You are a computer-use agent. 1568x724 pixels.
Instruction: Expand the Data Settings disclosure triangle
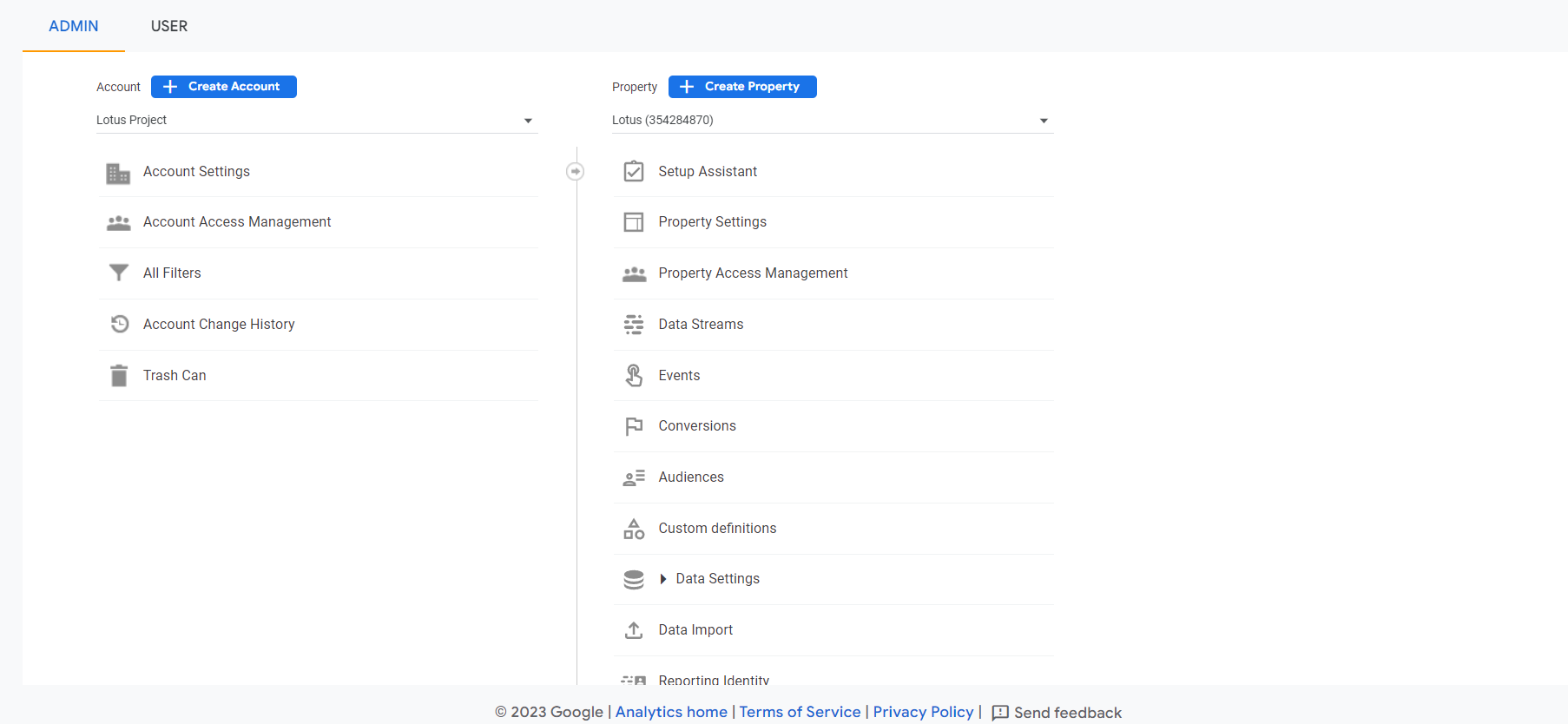tap(663, 579)
